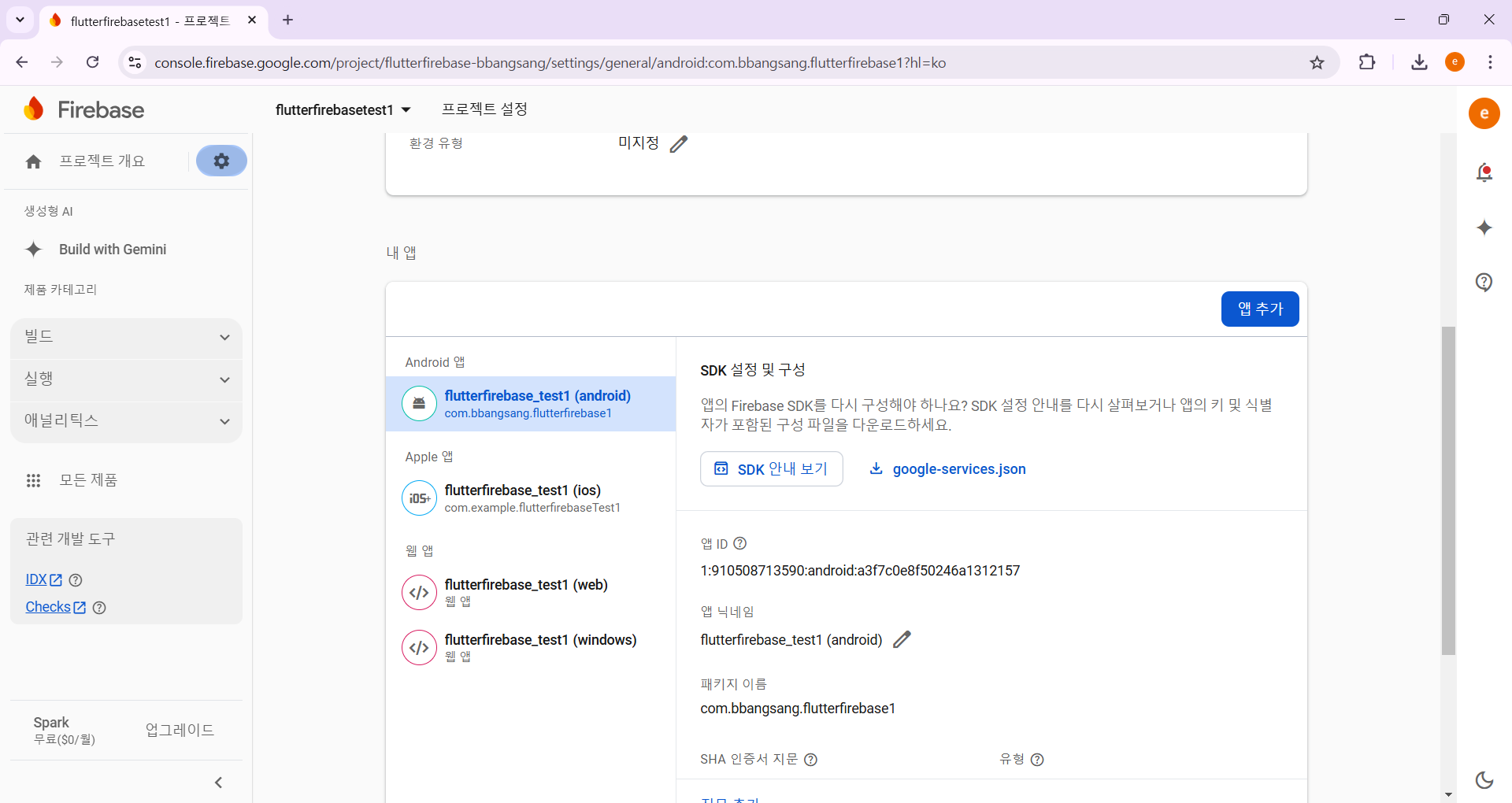
Task: Click the scroll down arrow
Action: point(1448,795)
